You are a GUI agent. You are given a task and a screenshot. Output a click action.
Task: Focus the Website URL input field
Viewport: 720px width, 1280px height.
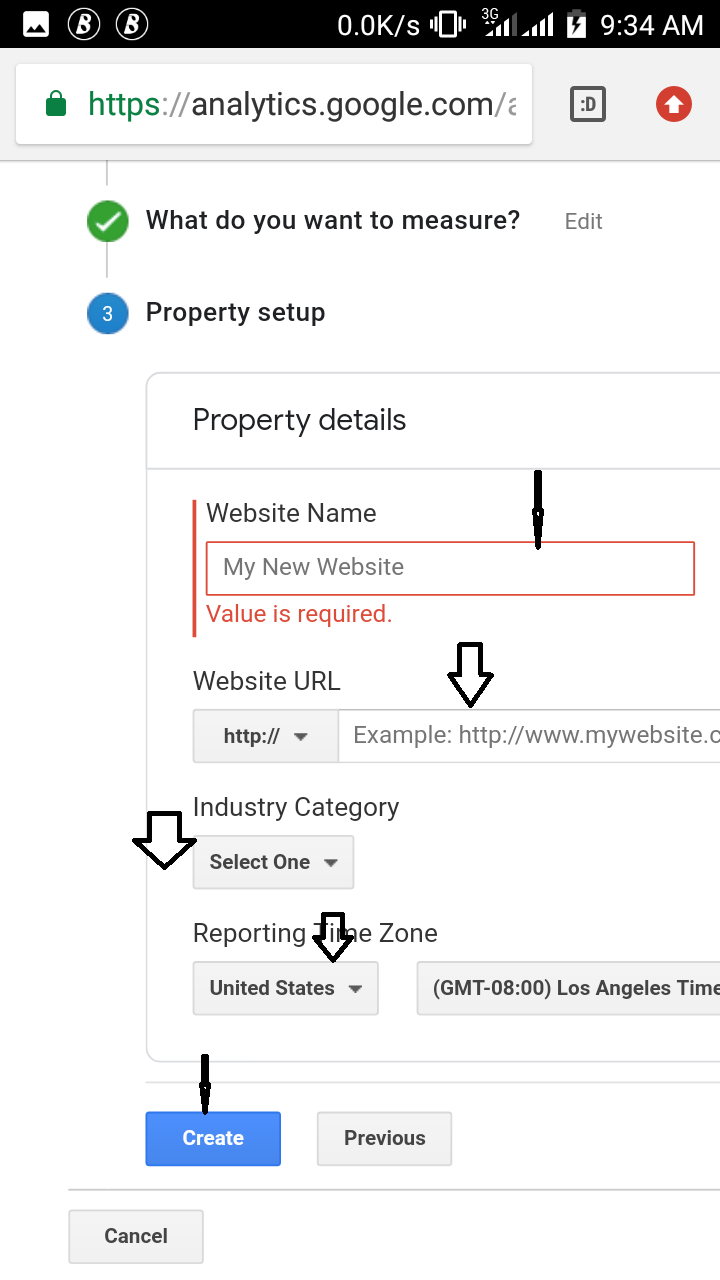pos(530,736)
